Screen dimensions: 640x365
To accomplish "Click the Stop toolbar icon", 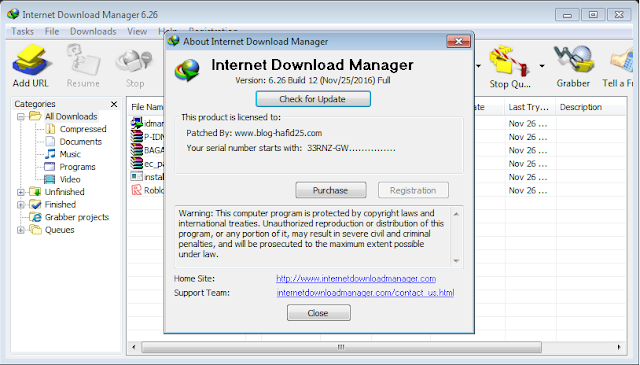I will (x=134, y=61).
